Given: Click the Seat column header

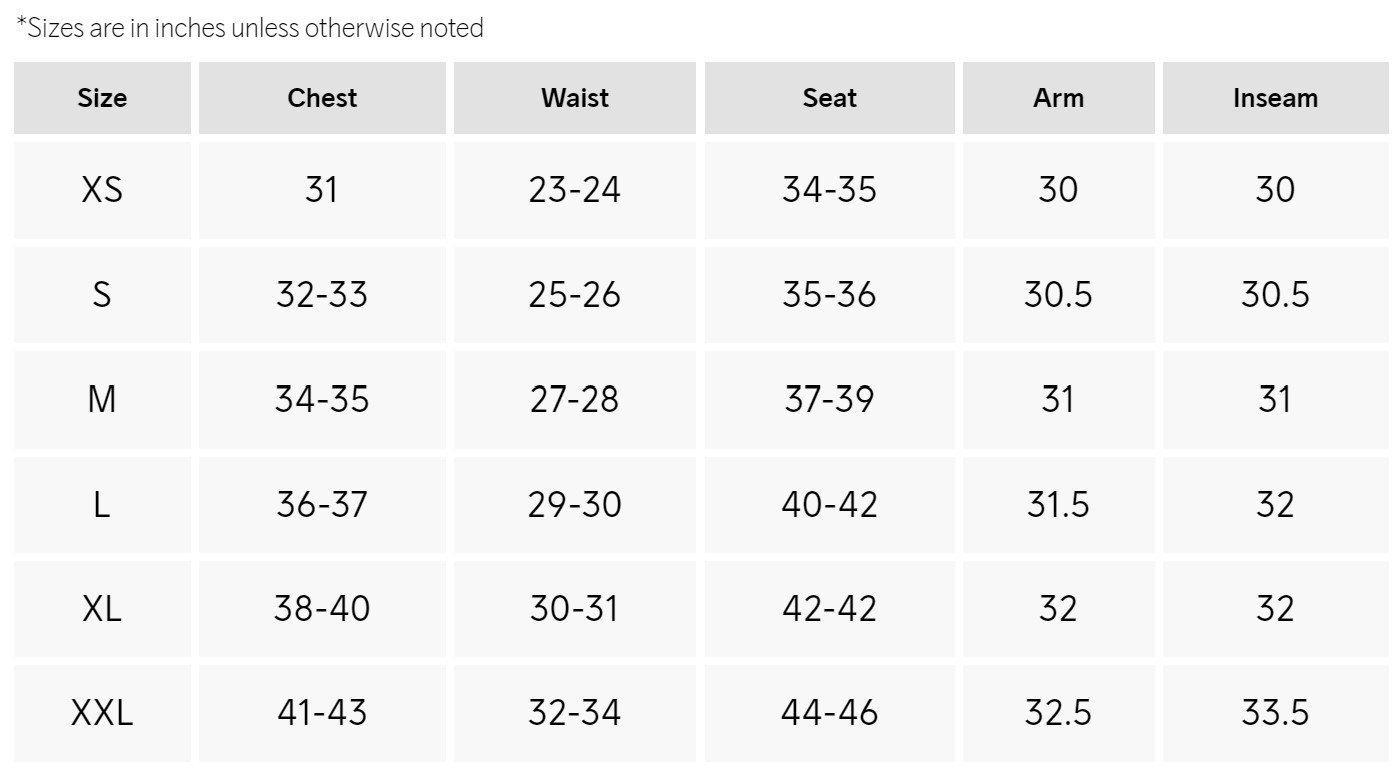Looking at the screenshot, I should pyautogui.click(x=829, y=98).
